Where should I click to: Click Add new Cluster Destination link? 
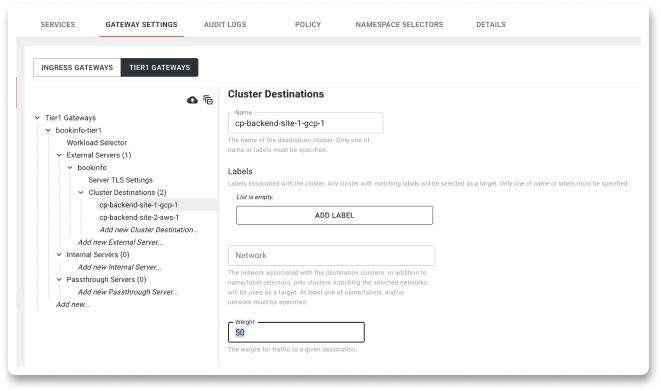point(149,230)
